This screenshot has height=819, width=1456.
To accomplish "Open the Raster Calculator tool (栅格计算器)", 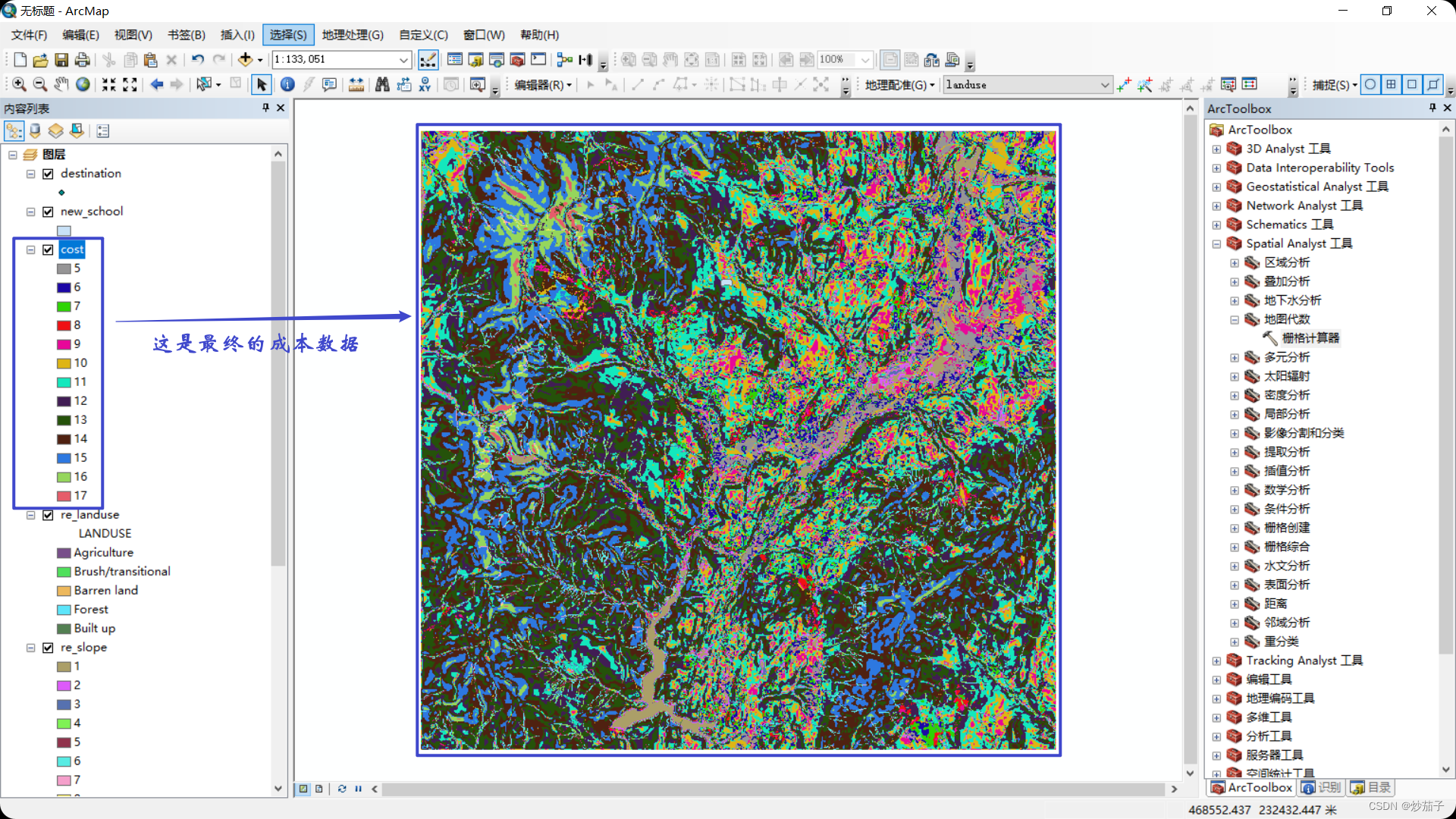I will tap(1310, 338).
